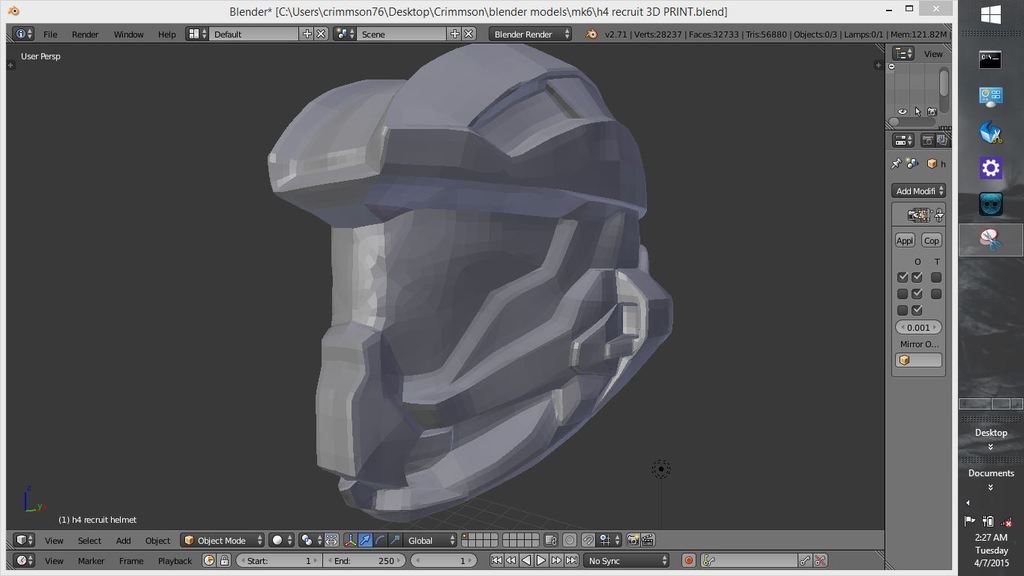
Task: Play the animation forward
Action: 541,560
